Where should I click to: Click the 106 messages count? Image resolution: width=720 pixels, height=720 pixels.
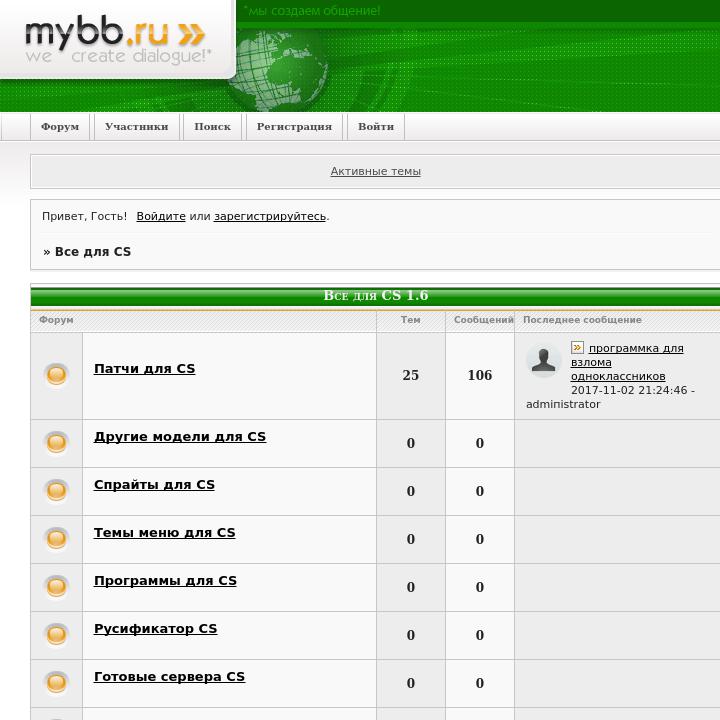pyautogui.click(x=480, y=375)
